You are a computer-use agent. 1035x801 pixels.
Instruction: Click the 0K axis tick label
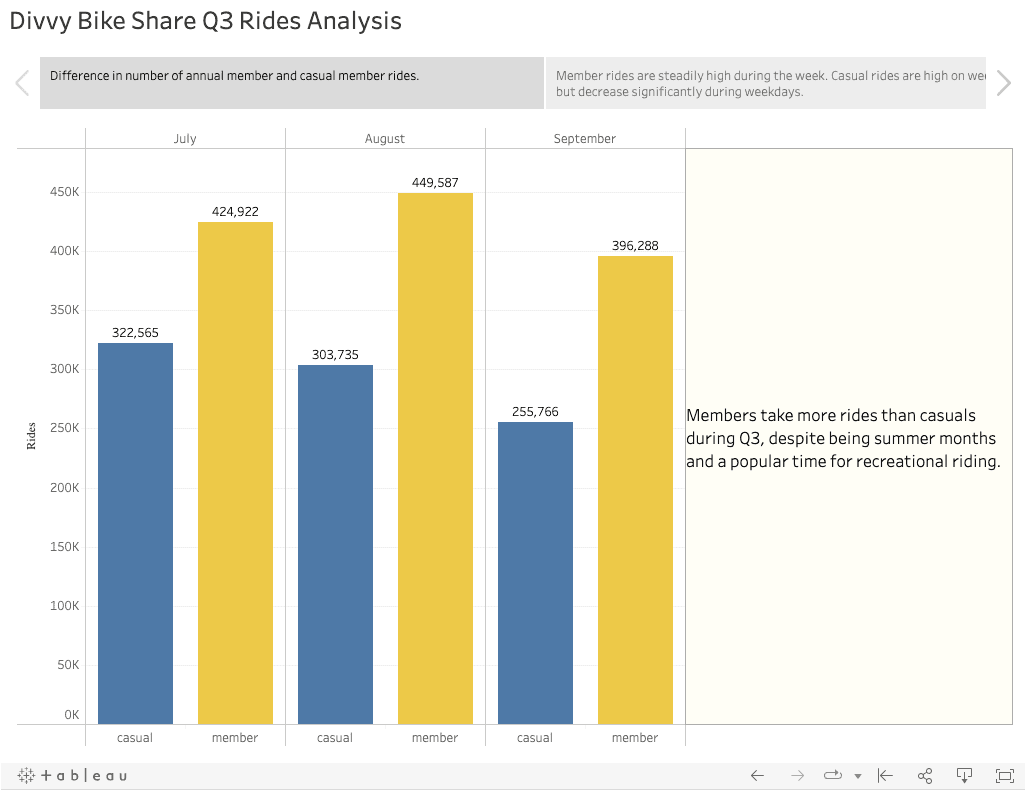[71, 715]
